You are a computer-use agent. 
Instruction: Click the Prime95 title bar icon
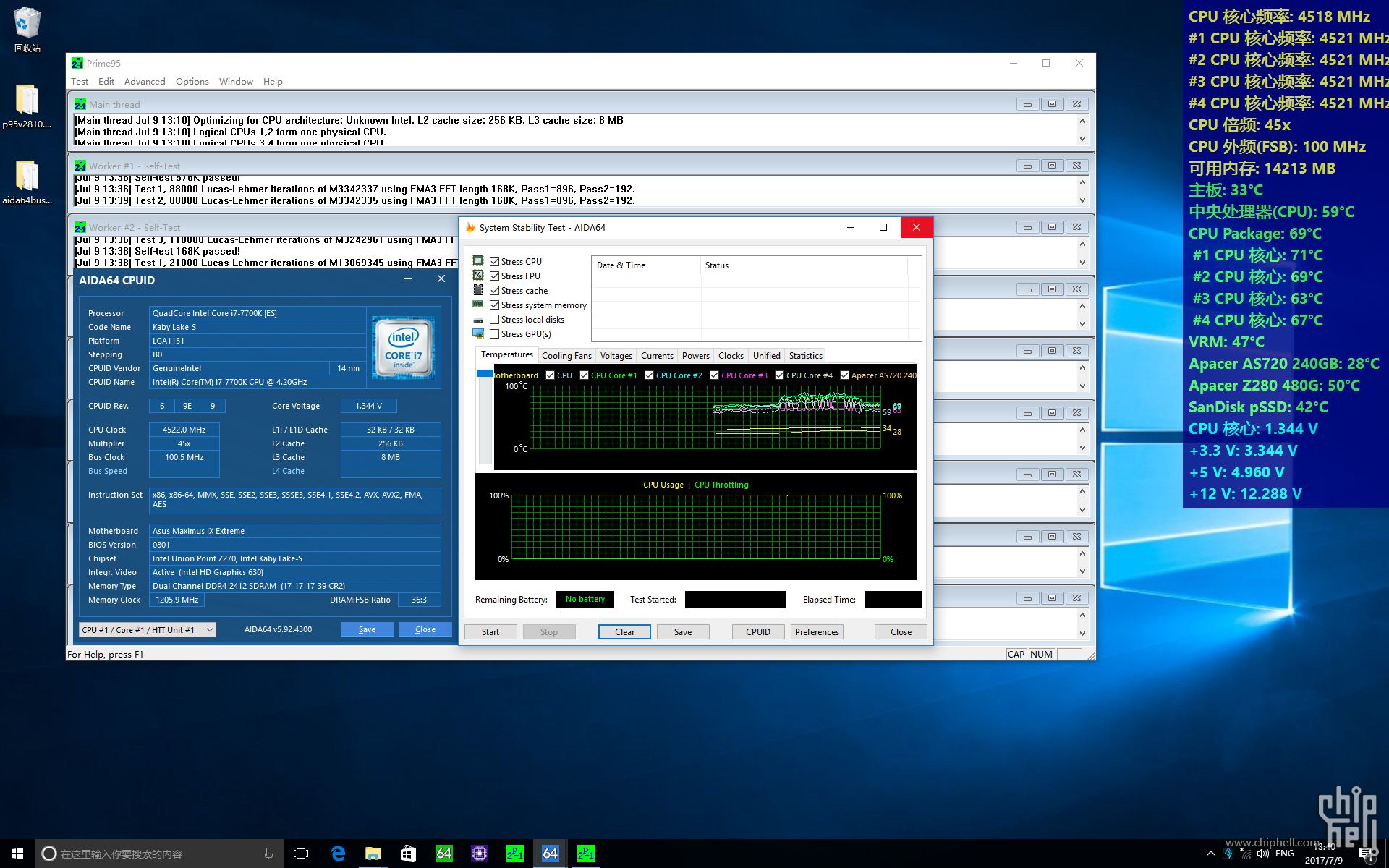77,64
